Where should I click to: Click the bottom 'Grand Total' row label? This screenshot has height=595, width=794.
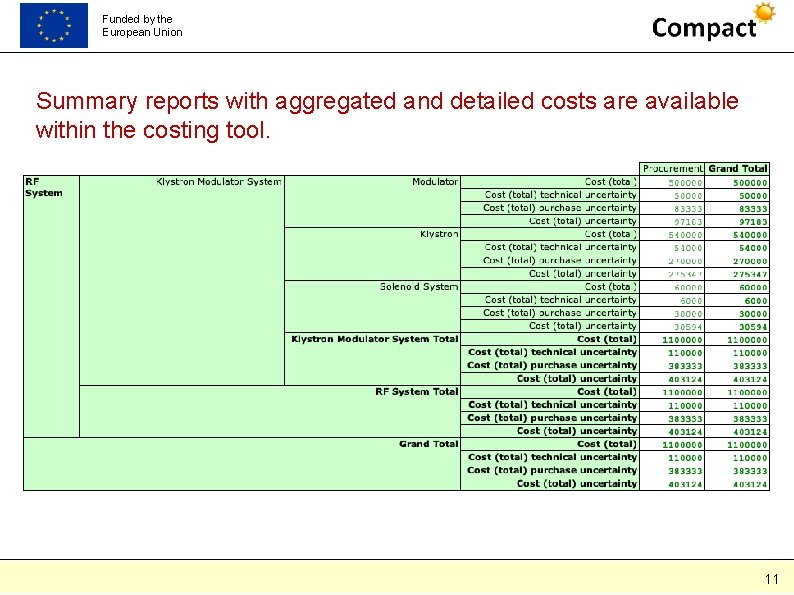(x=428, y=444)
